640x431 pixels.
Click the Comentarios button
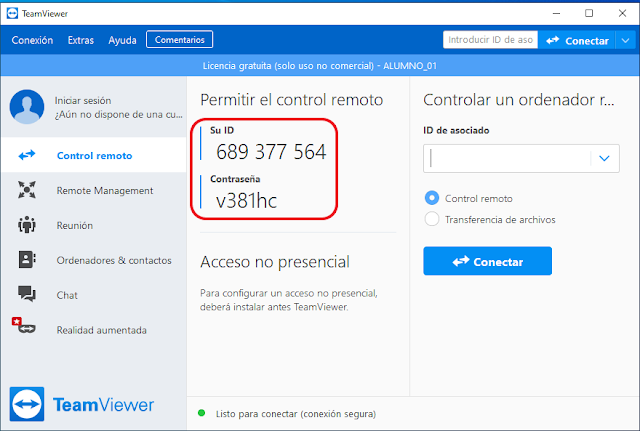180,40
